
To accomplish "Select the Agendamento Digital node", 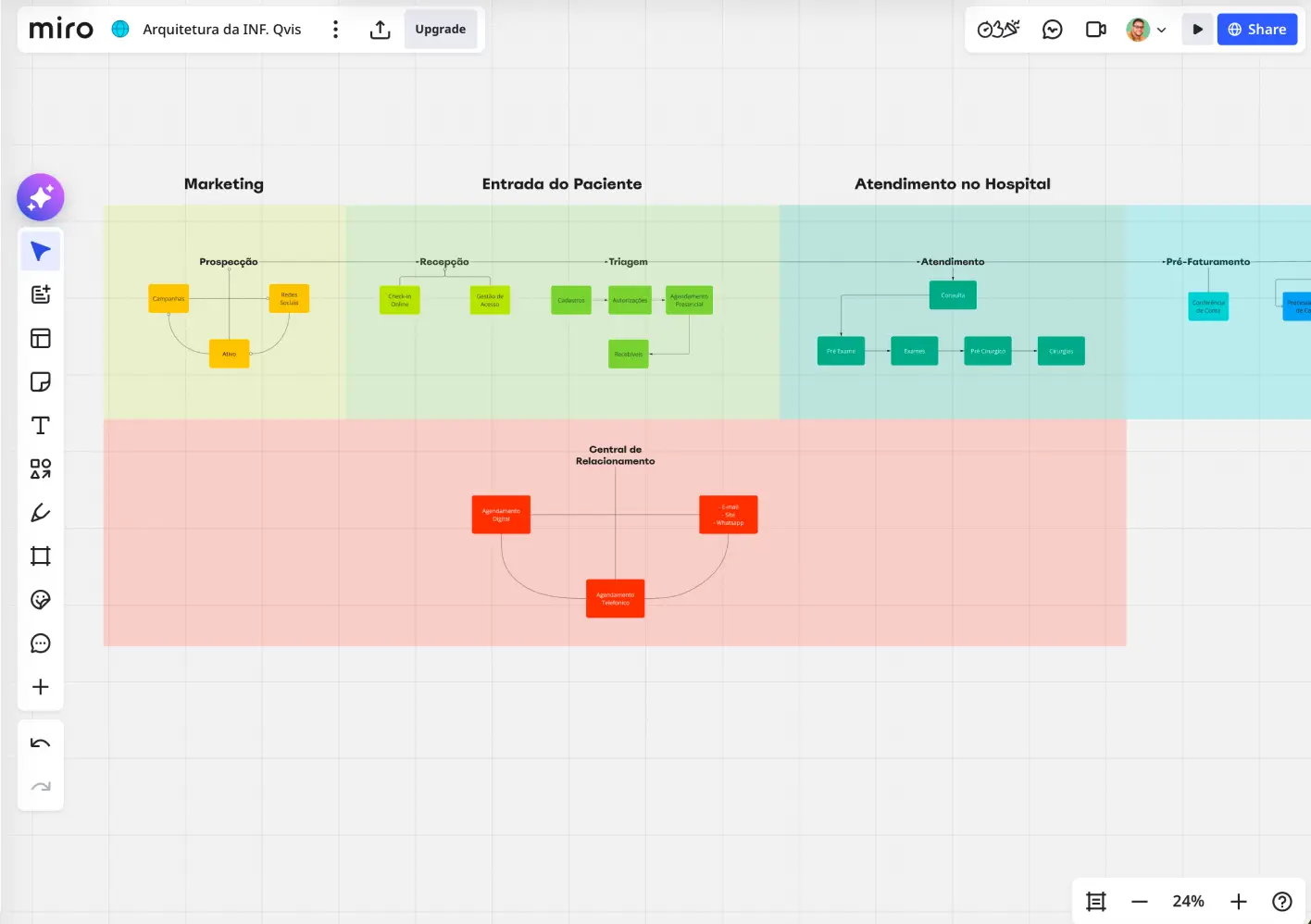I will coord(501,515).
